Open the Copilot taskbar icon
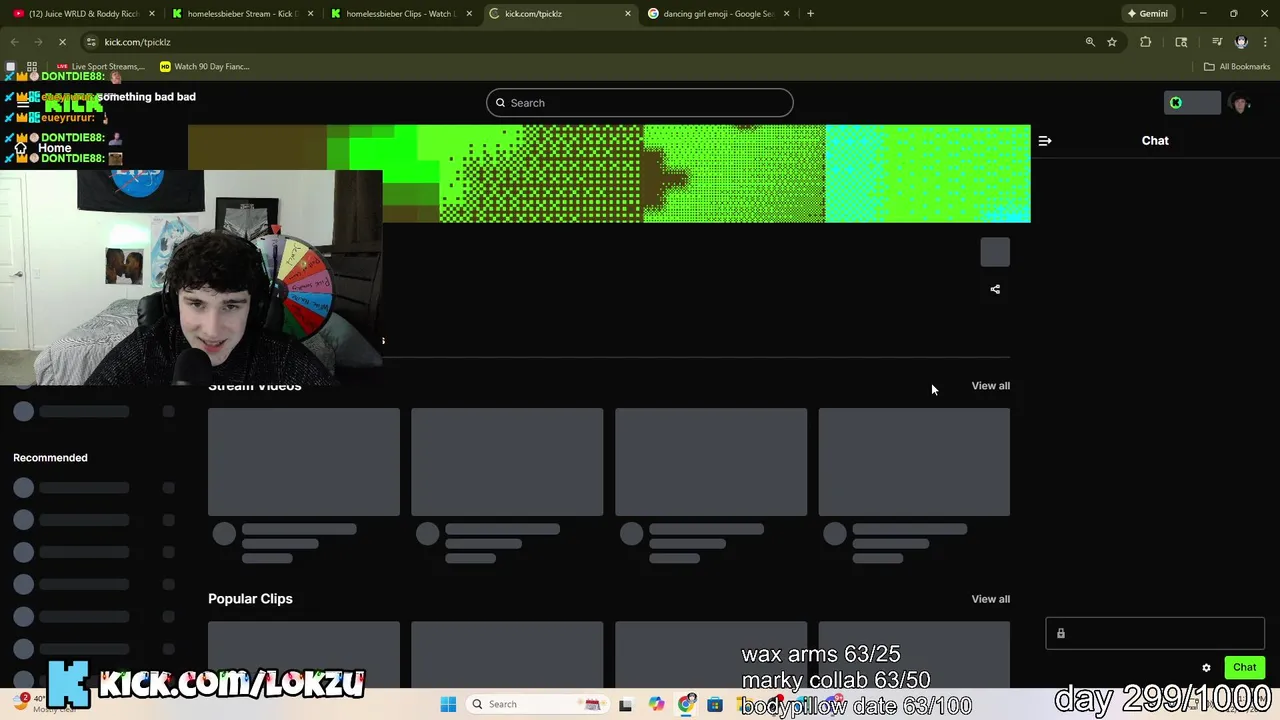The image size is (1280, 720). tap(656, 704)
